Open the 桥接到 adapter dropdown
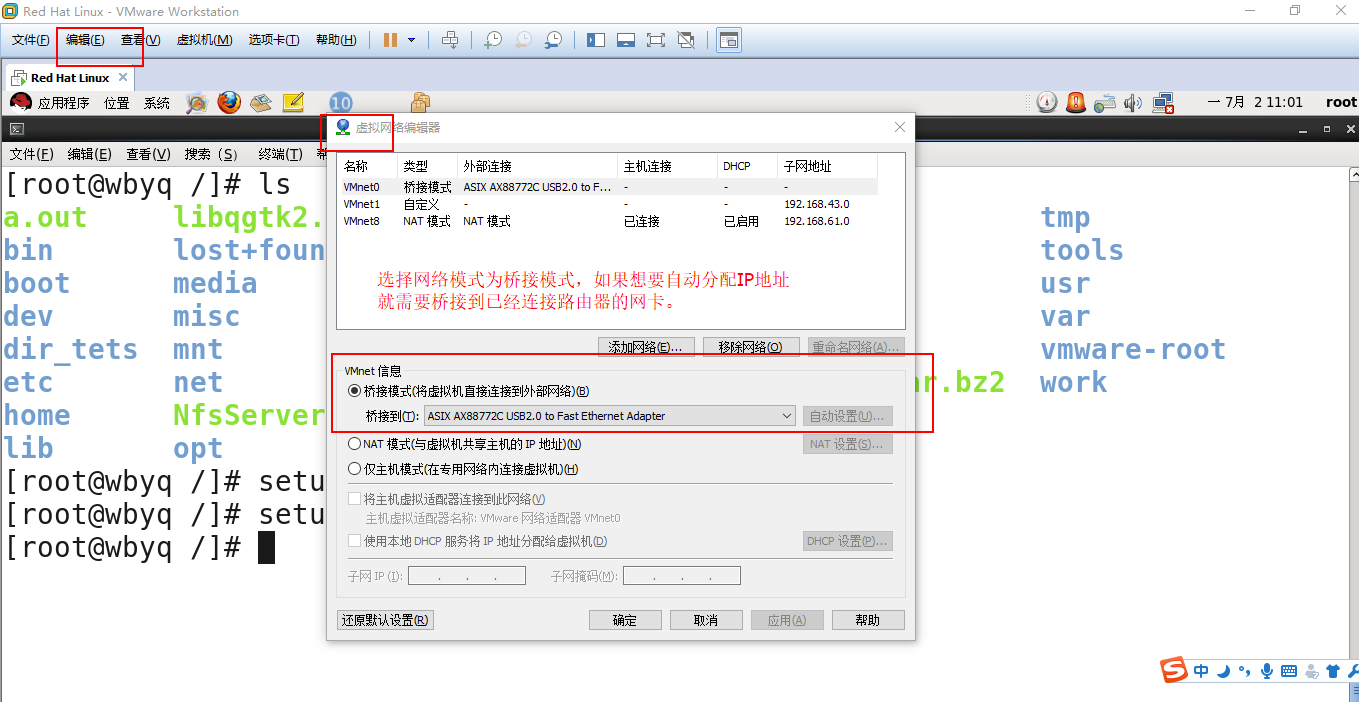The width and height of the screenshot is (1359, 702). tap(609, 416)
